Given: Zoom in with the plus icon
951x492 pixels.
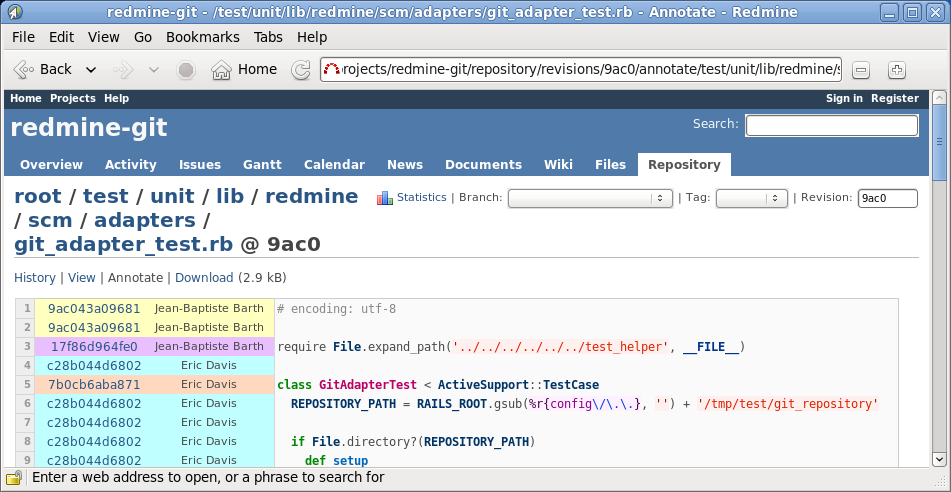Looking at the screenshot, I should 897,70.
